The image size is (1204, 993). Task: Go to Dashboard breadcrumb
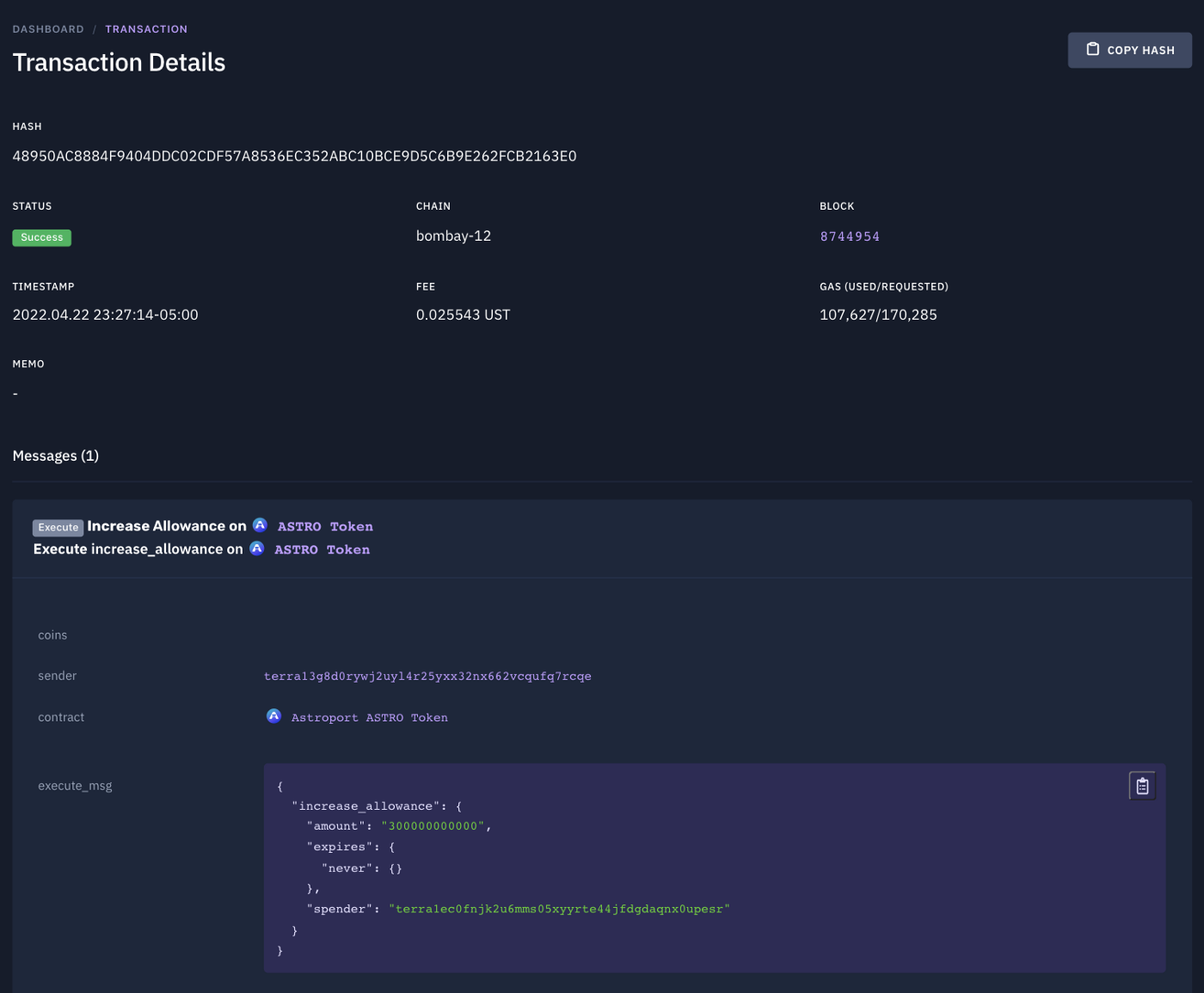pyautogui.click(x=48, y=29)
